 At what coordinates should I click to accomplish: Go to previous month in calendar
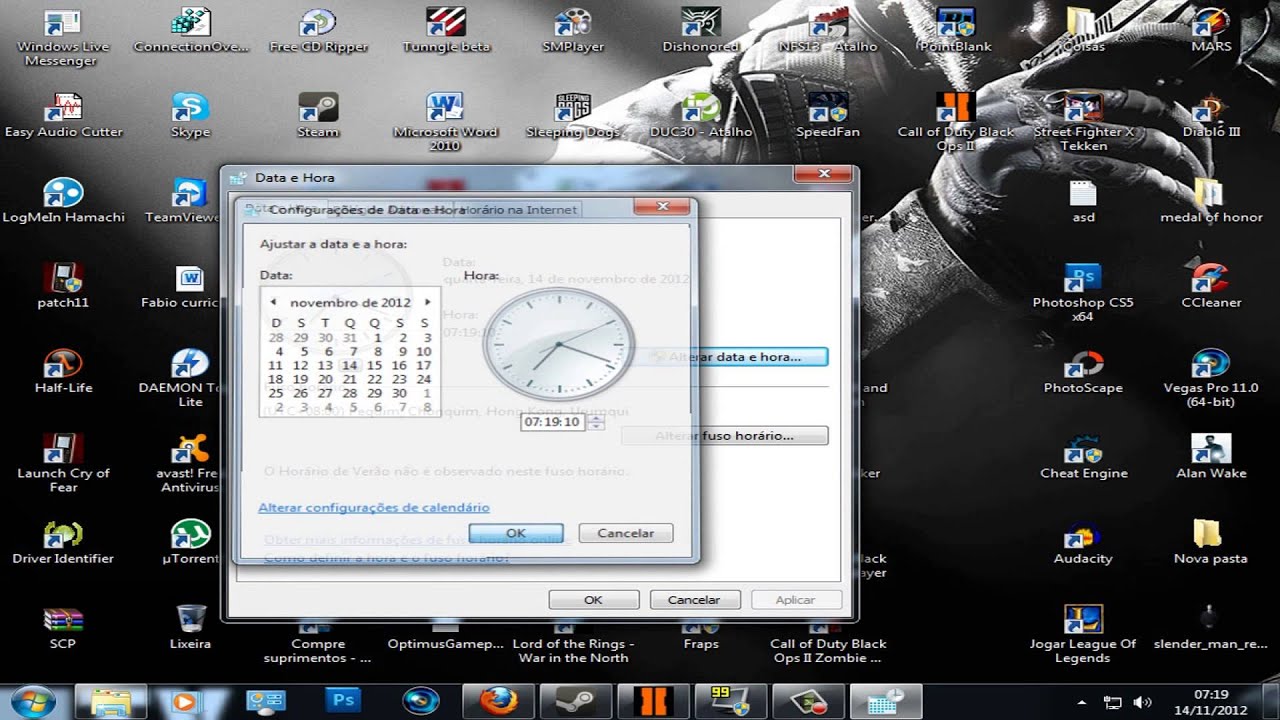tap(272, 302)
